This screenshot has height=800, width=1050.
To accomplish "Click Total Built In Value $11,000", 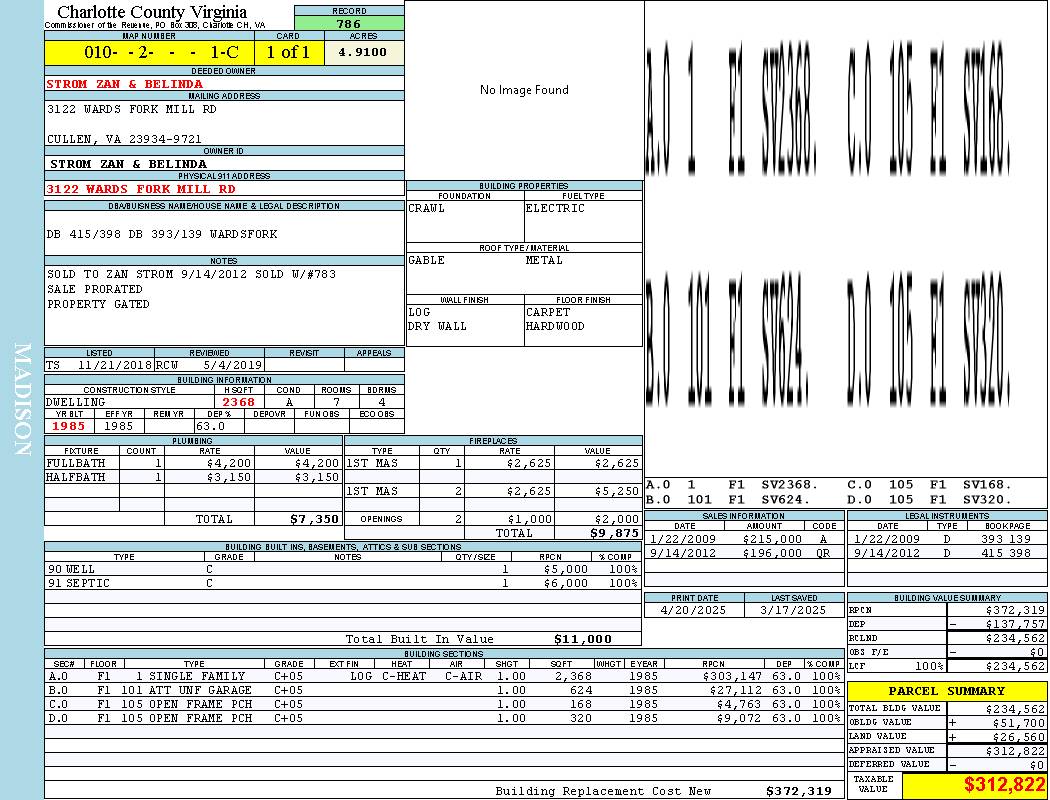I will (x=583, y=639).
